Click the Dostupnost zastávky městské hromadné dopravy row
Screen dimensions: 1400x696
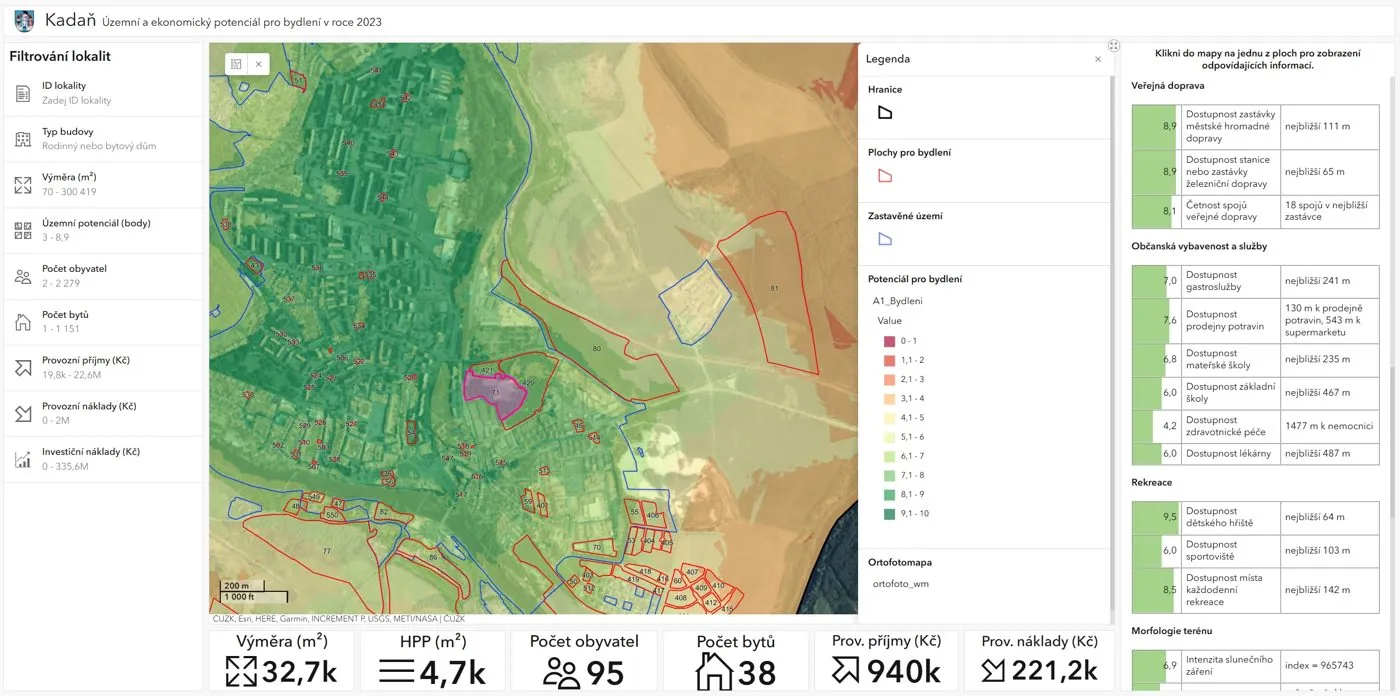[x=1256, y=127]
